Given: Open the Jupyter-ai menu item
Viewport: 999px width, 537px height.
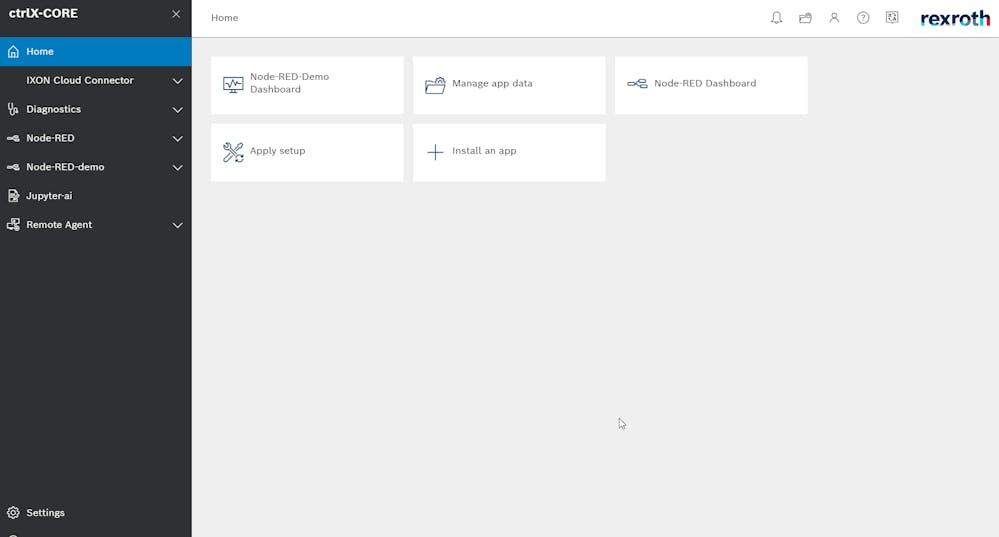Looking at the screenshot, I should tap(96, 196).
